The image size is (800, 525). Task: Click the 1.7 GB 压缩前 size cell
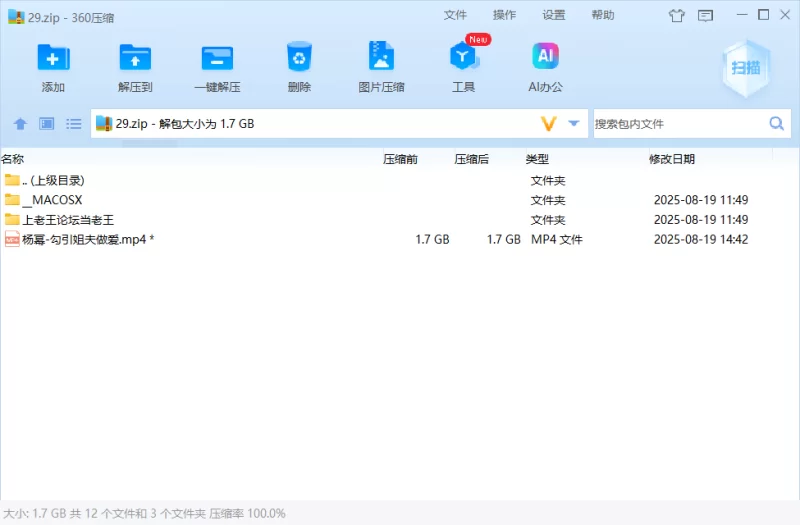pos(432,239)
